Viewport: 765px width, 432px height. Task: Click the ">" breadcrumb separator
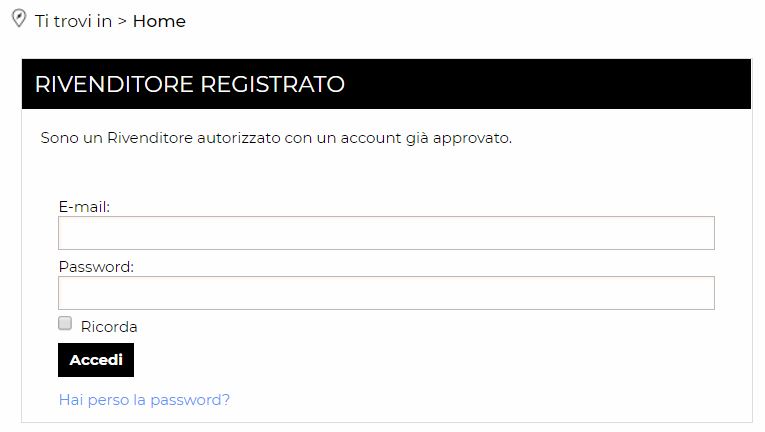pyautogui.click(x=122, y=21)
